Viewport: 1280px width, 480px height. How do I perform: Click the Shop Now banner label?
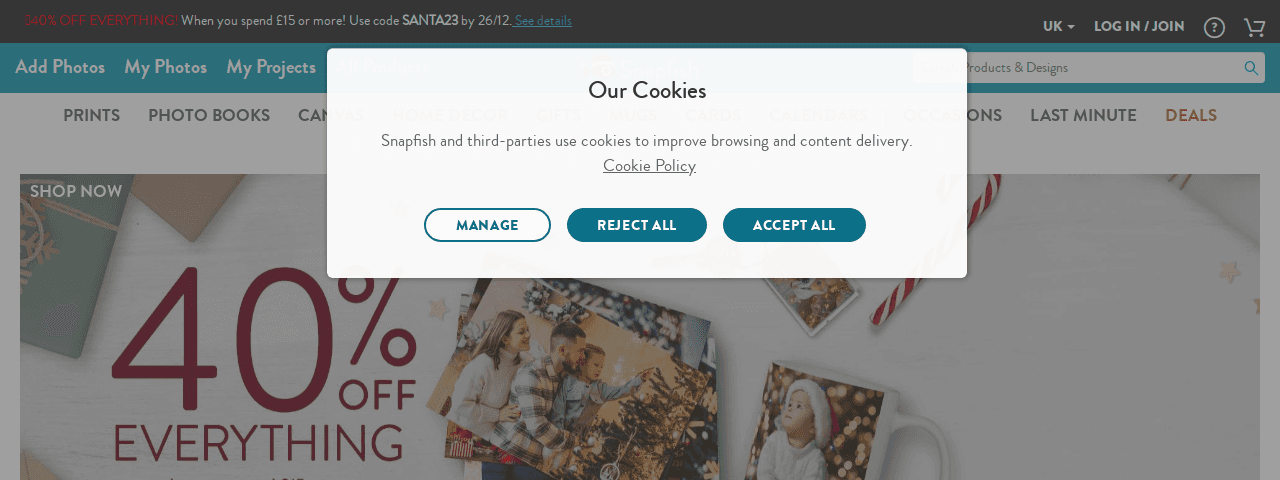tap(76, 191)
